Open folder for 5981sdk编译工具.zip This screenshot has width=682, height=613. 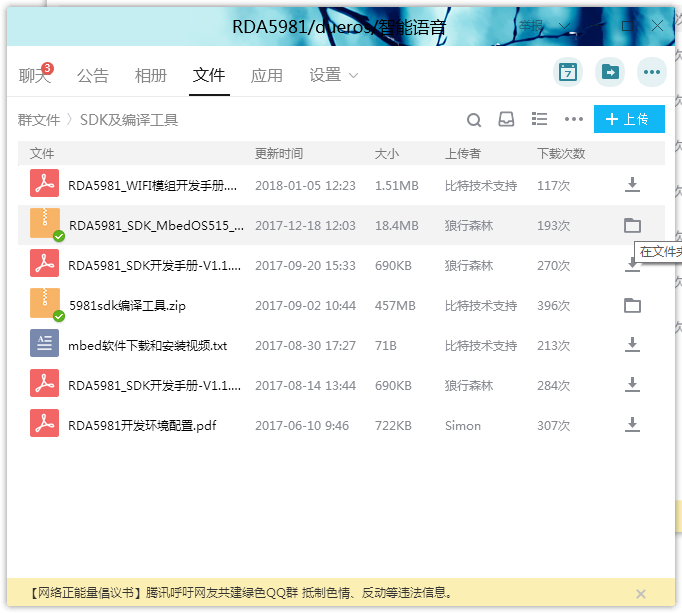point(632,305)
